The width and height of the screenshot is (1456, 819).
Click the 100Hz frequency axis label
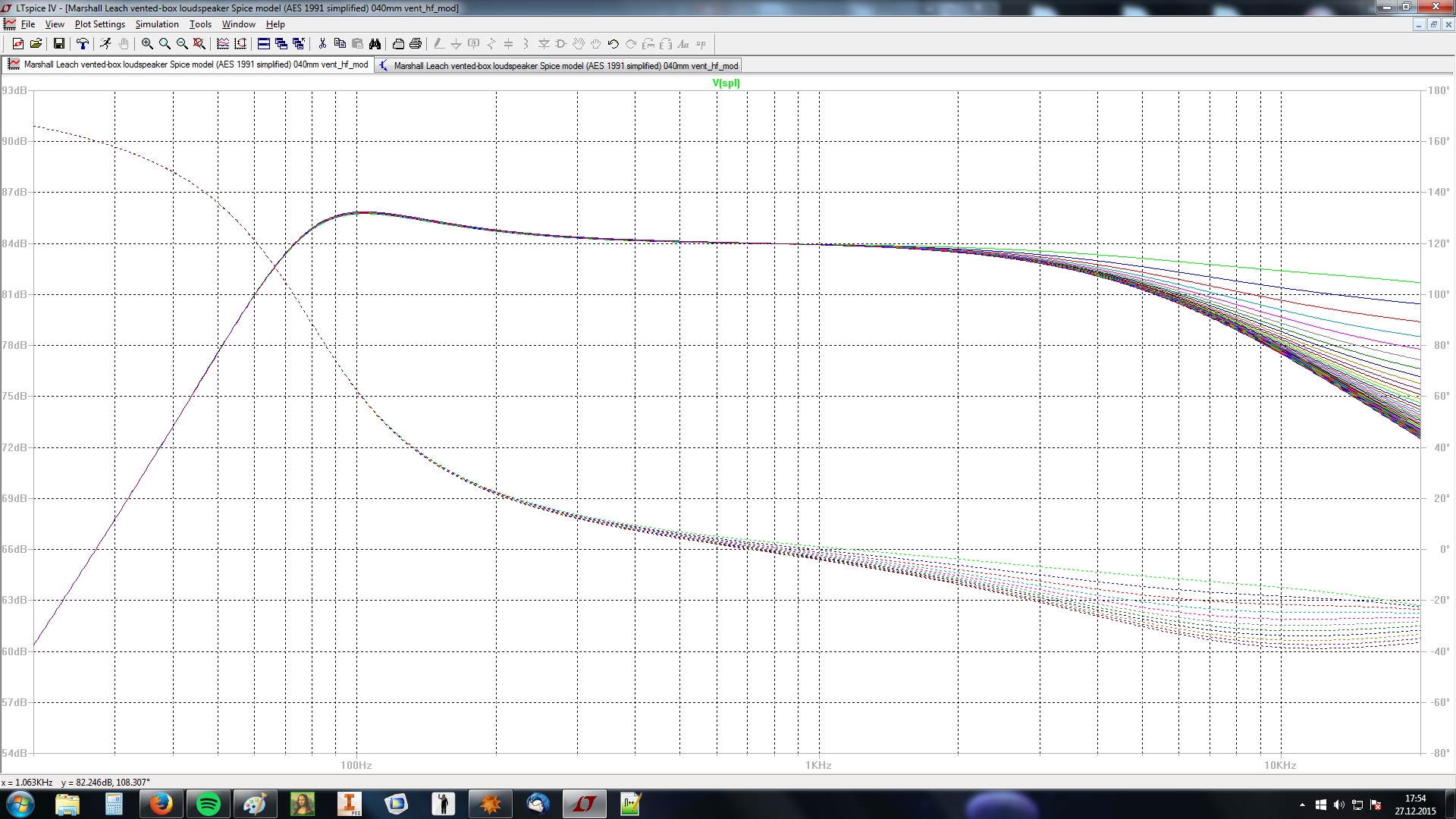click(x=356, y=765)
